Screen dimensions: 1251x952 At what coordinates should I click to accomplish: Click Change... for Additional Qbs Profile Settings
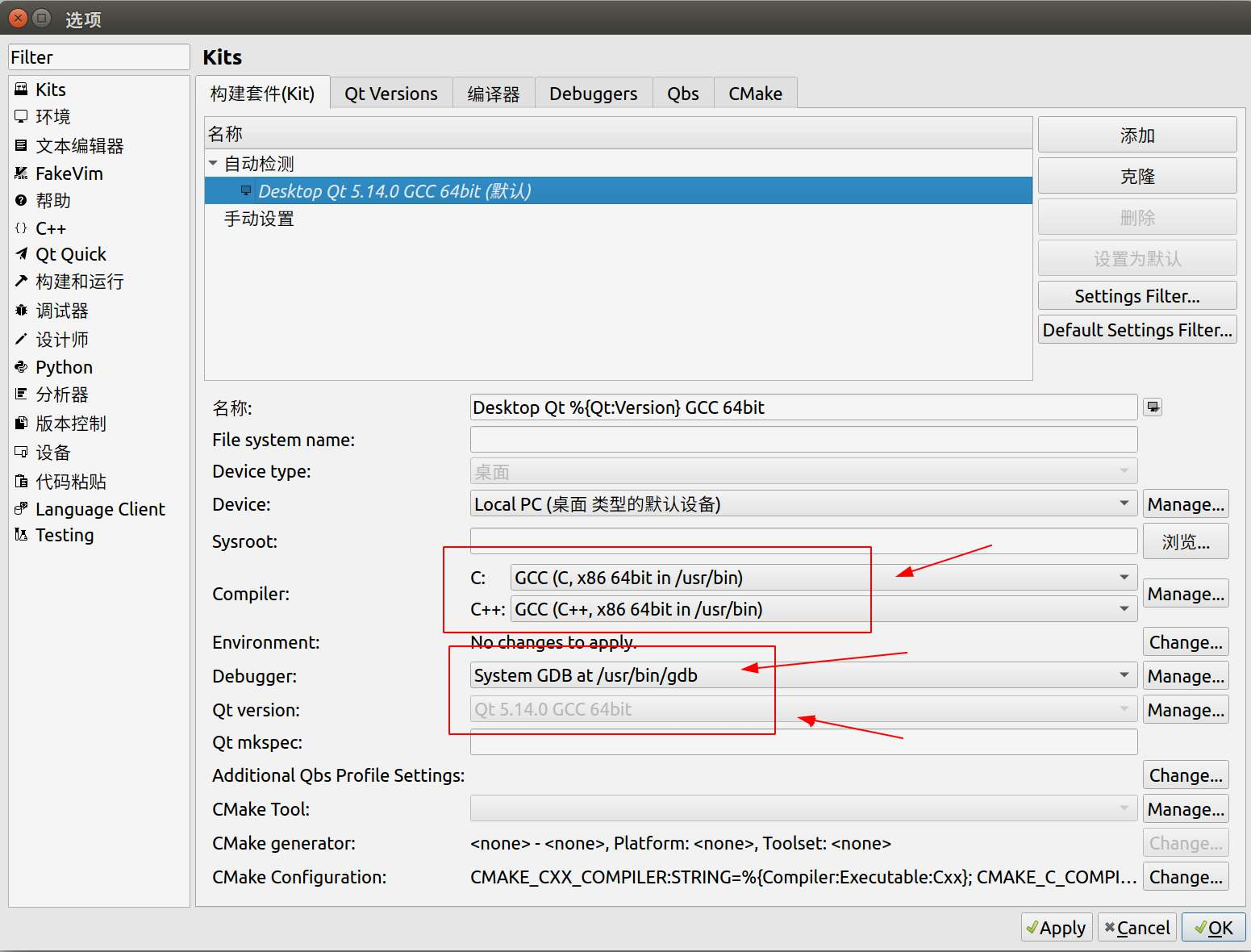point(1186,775)
